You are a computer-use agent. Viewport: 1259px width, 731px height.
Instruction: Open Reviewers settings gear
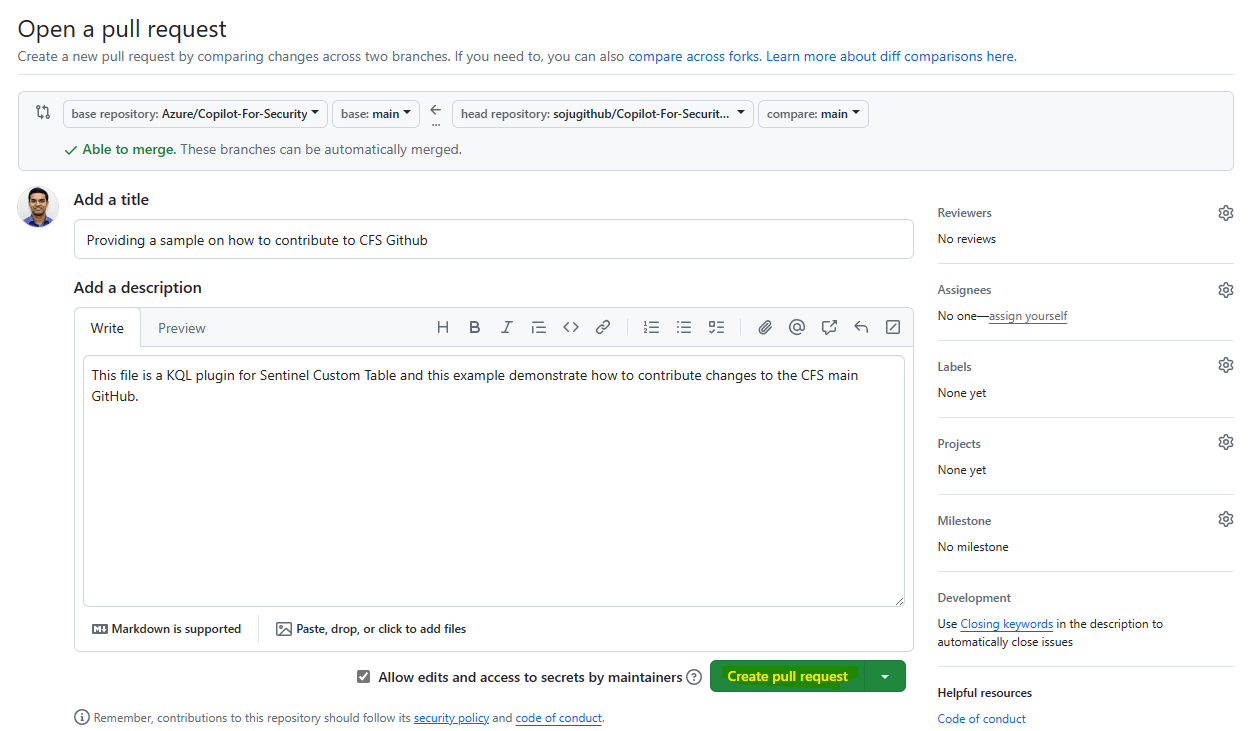(1225, 213)
